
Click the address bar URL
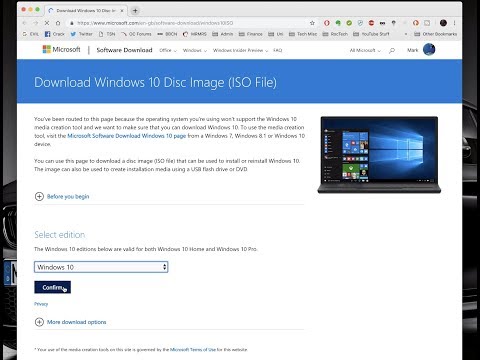pos(155,23)
